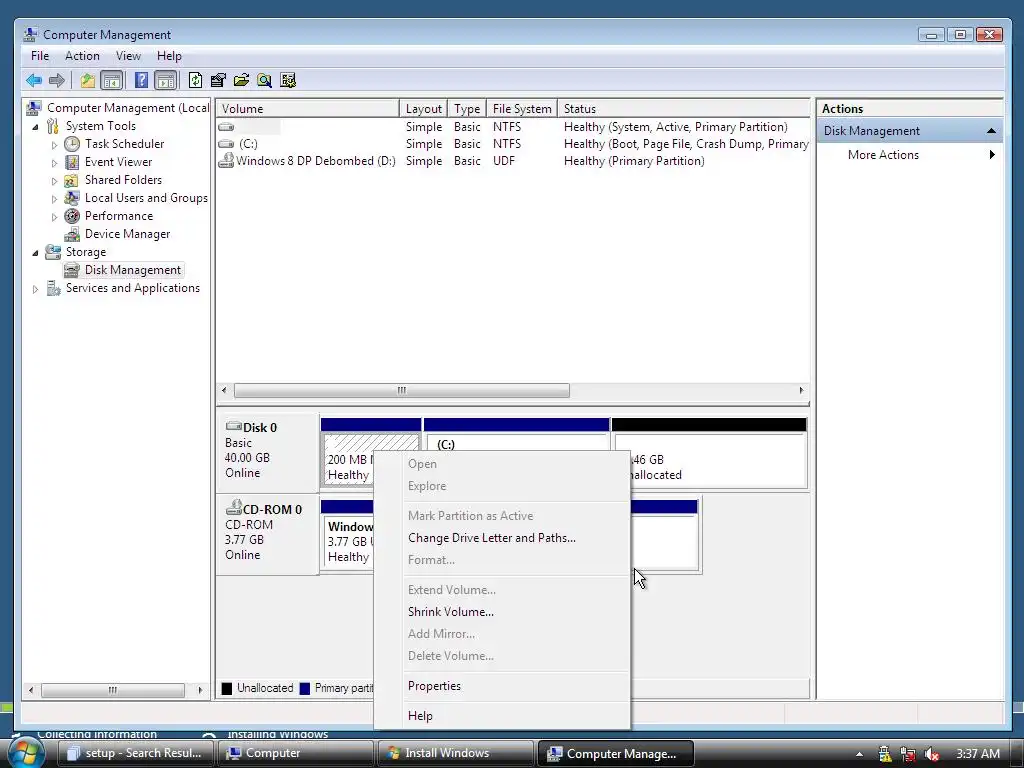Click the open folder toolbar icon
Screen dimensions: 1024x768
241,80
